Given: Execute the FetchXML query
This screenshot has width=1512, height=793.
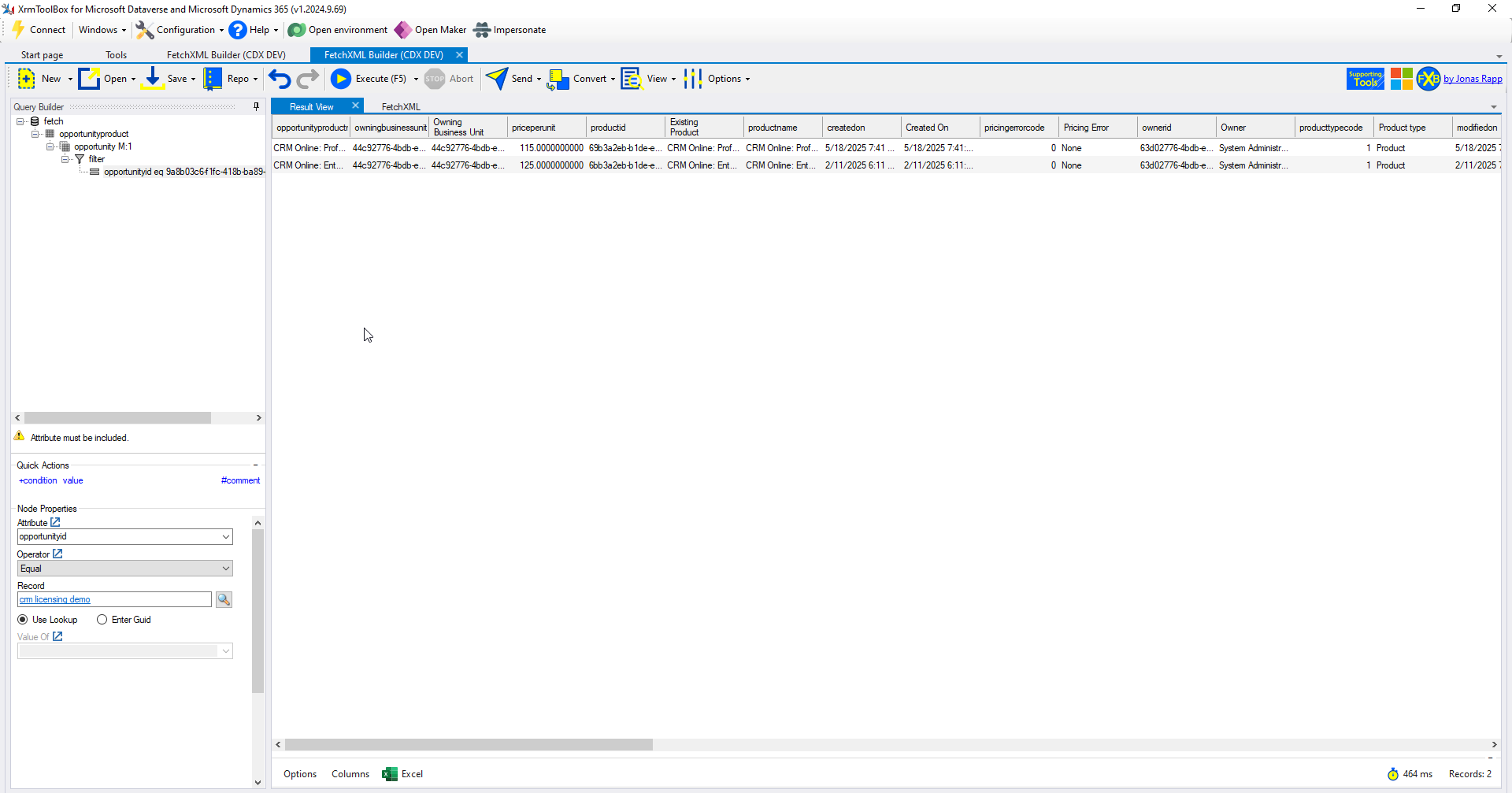Looking at the screenshot, I should (369, 79).
